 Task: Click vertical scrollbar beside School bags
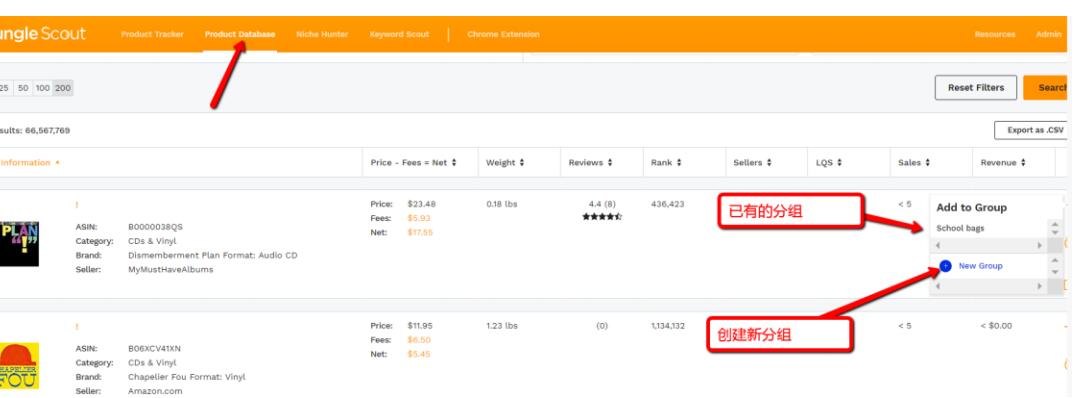point(1055,228)
